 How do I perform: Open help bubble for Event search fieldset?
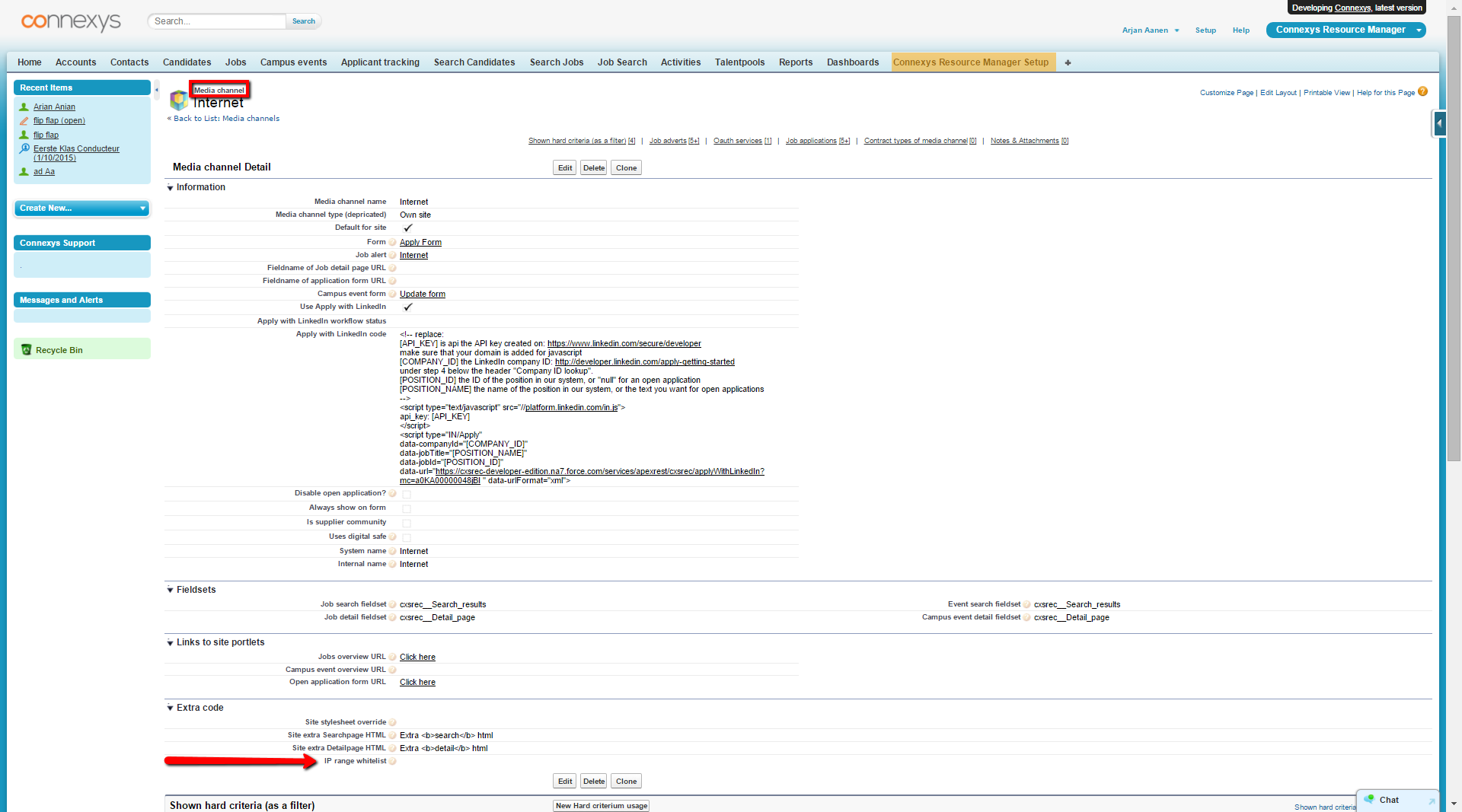[1027, 605]
